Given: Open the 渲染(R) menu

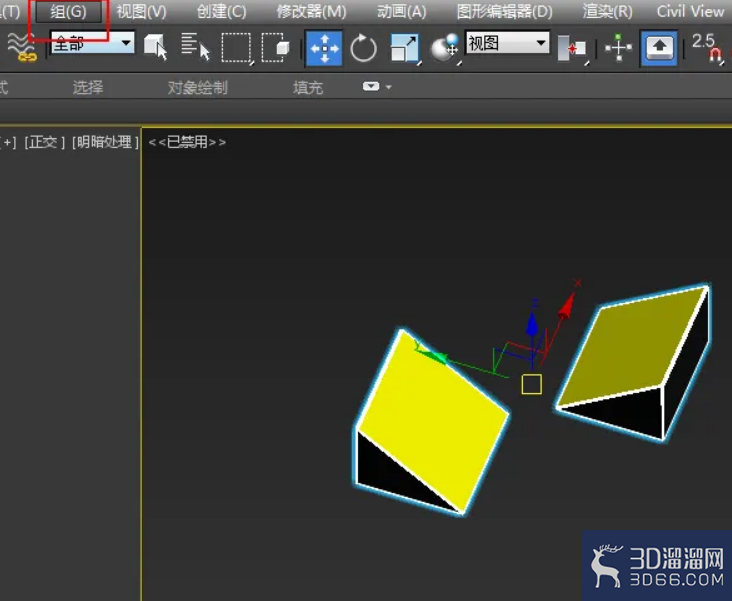Looking at the screenshot, I should [x=607, y=12].
